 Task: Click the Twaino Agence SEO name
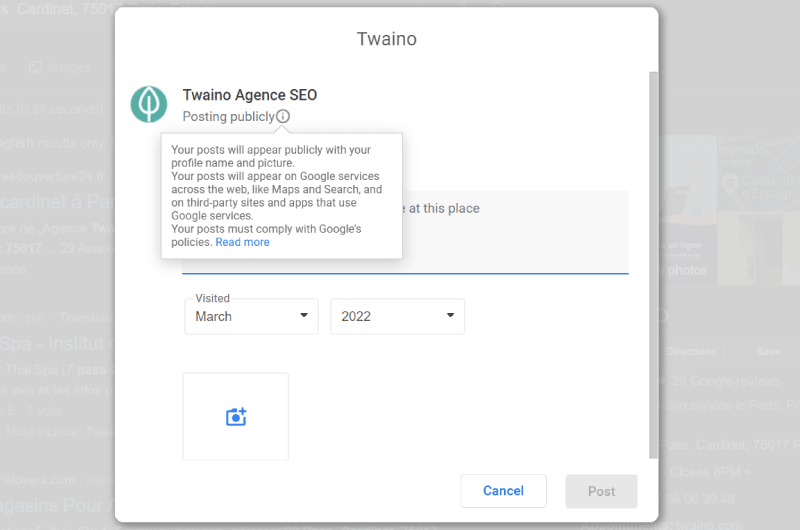coord(250,95)
